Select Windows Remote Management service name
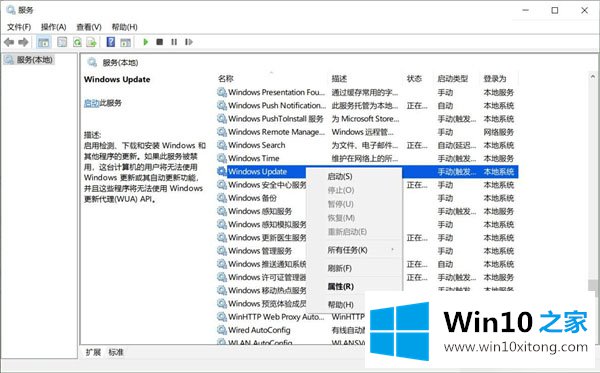Image resolution: width=600 pixels, height=373 pixels. [276, 132]
